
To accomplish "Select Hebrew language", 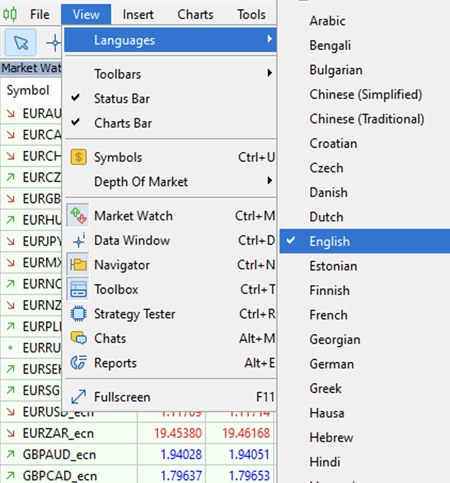I will coord(365,437).
